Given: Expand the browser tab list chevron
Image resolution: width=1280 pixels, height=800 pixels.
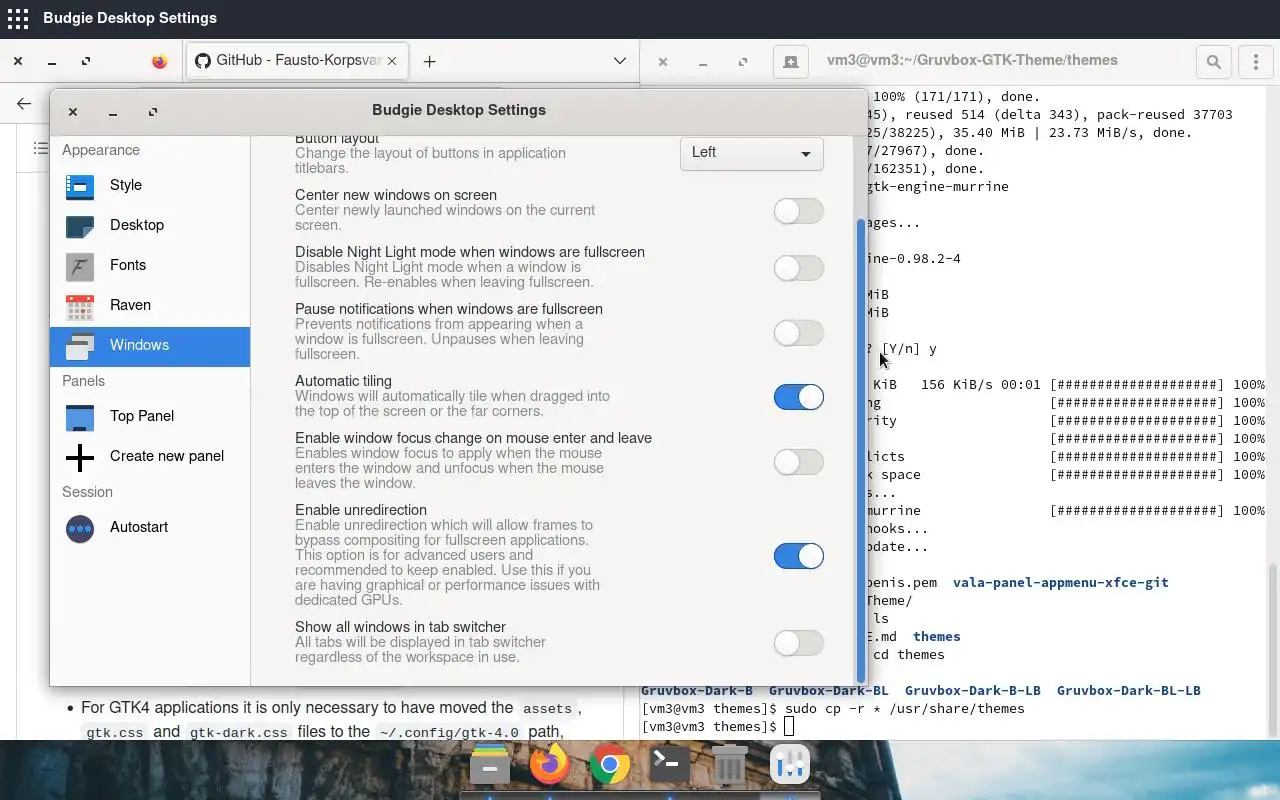Looking at the screenshot, I should 620,61.
